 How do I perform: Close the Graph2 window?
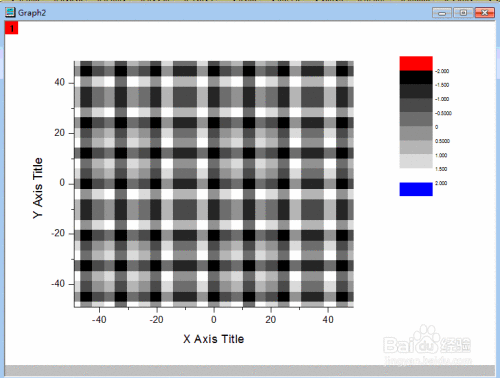click(485, 13)
